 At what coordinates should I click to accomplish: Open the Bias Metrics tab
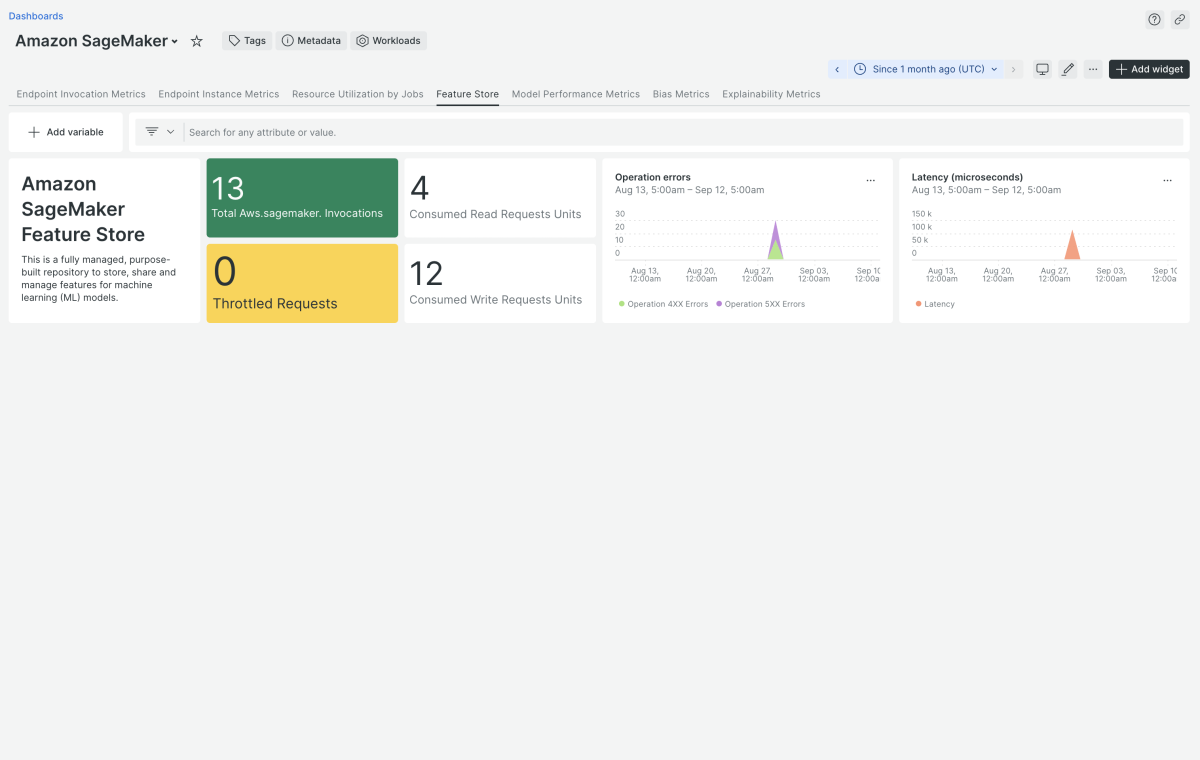[x=680, y=94]
